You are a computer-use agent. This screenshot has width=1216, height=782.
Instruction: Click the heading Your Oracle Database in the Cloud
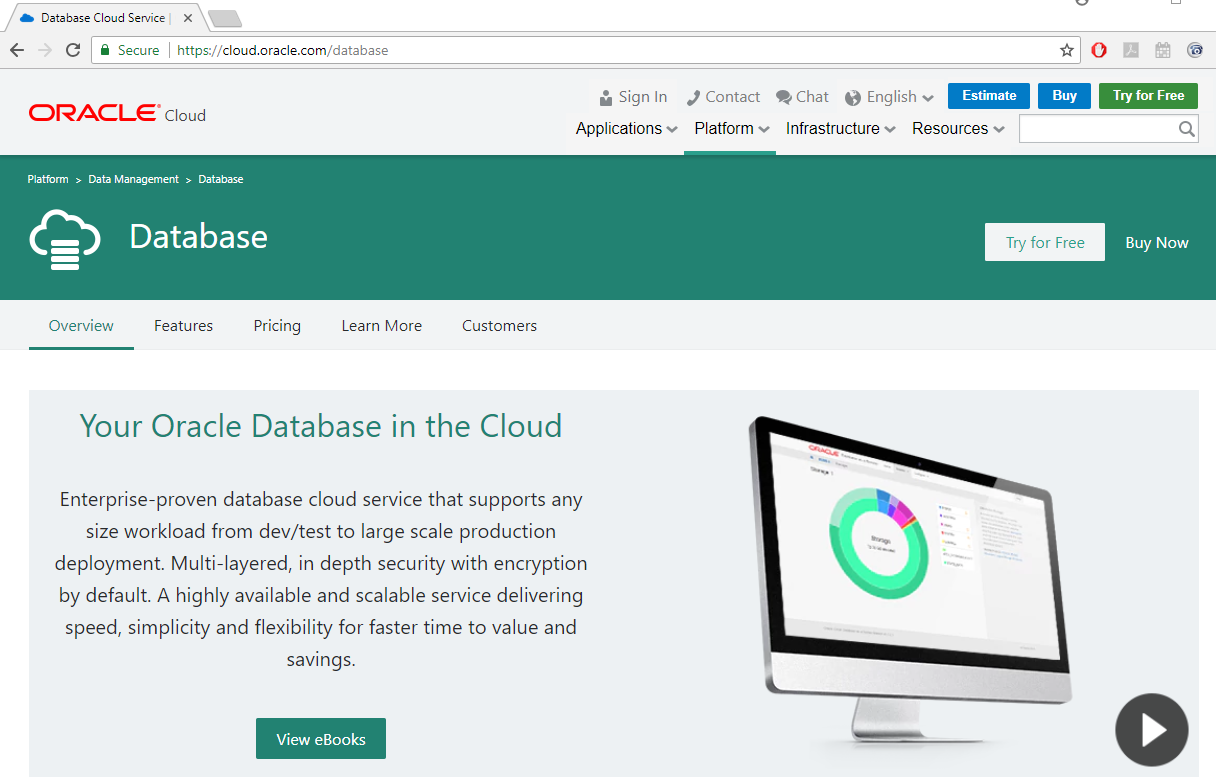pyautogui.click(x=321, y=426)
